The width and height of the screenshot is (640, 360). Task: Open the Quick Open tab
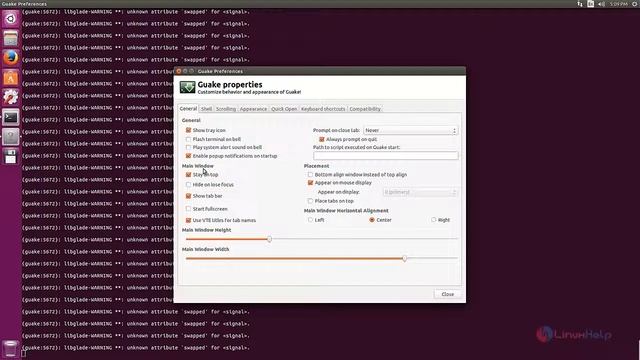[x=284, y=109]
